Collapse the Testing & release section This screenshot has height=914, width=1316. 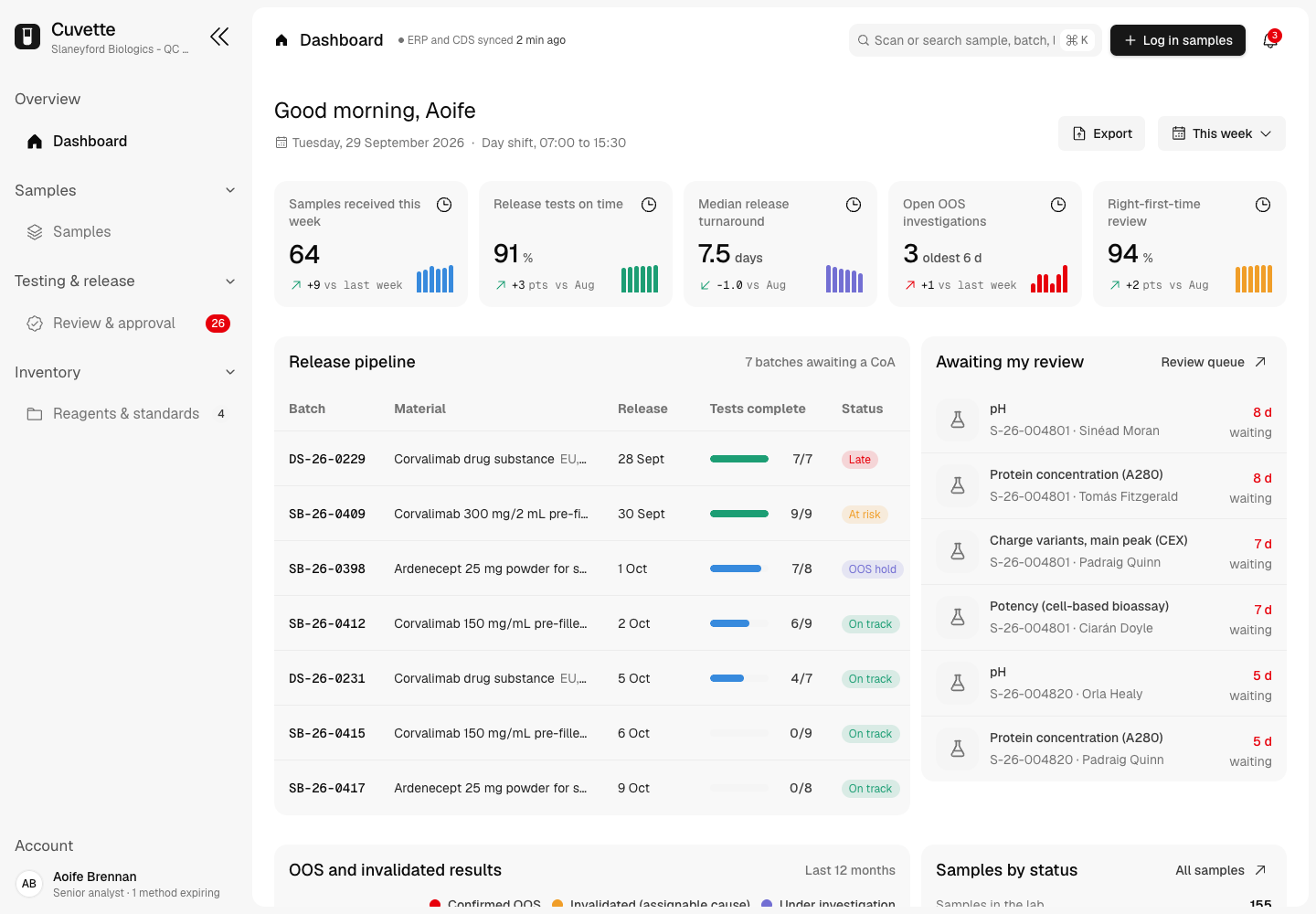coord(230,282)
